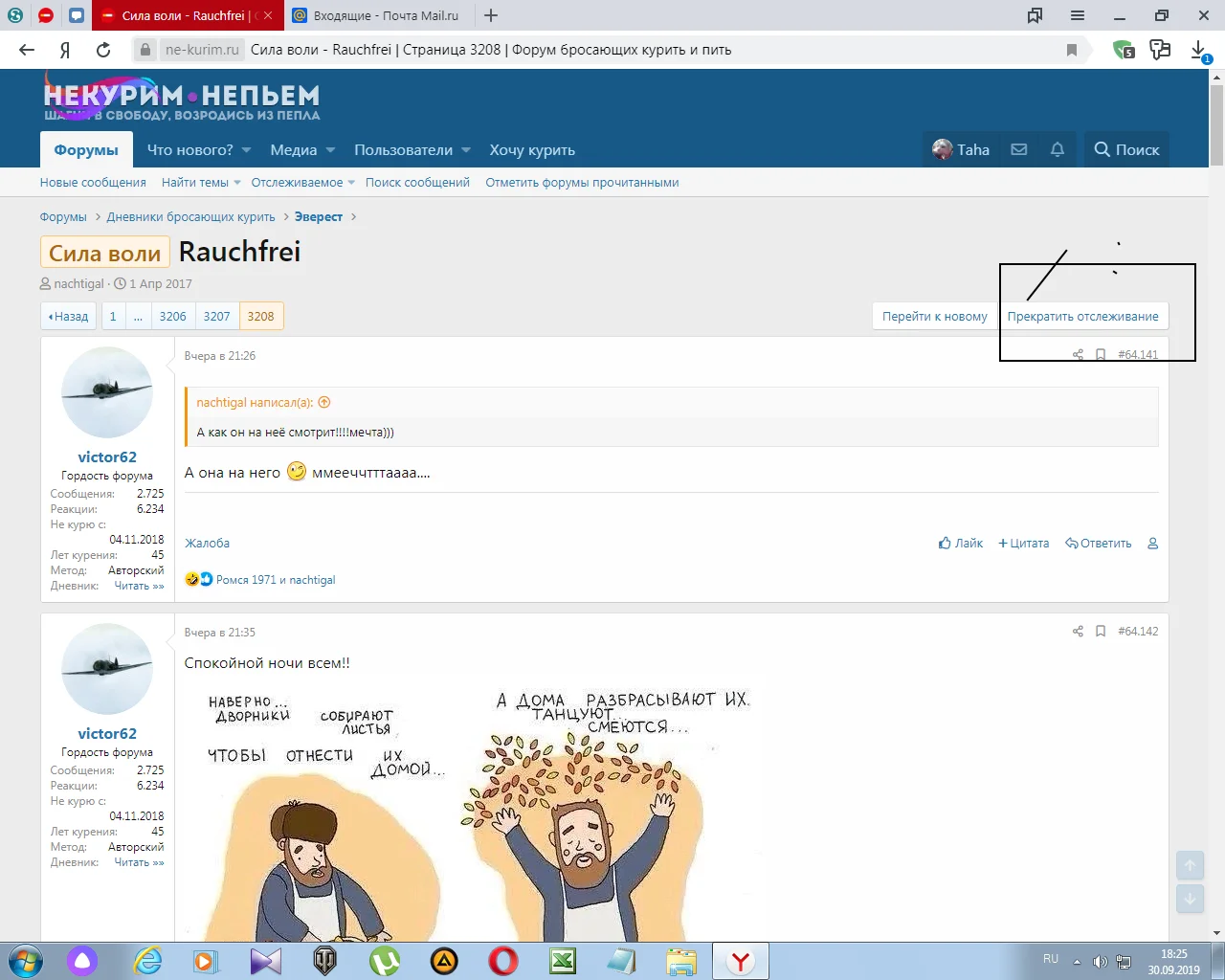The image size is (1225, 980).
Task: Click the НЕКУРИМ-НЕПЬЕМ site logo
Action: (x=182, y=100)
